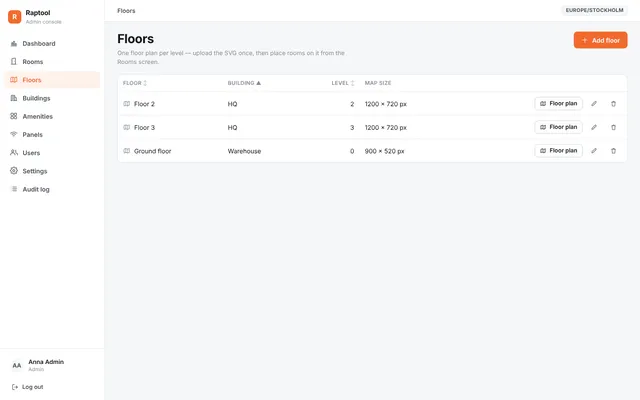Image resolution: width=640 pixels, height=400 pixels.
Task: Click the Users people icon
Action: (14, 153)
